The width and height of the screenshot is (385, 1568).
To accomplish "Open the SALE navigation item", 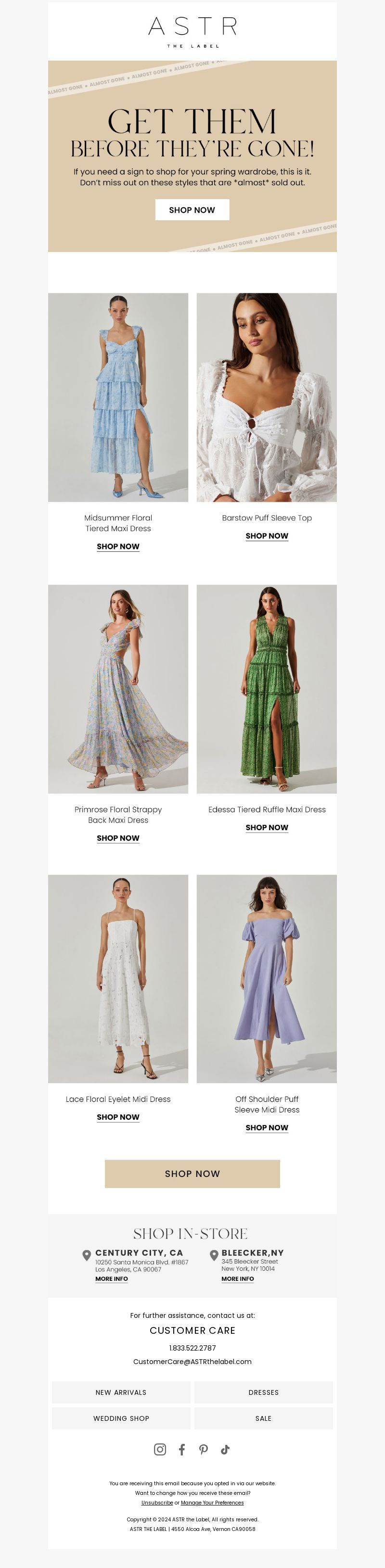I will point(264,1417).
